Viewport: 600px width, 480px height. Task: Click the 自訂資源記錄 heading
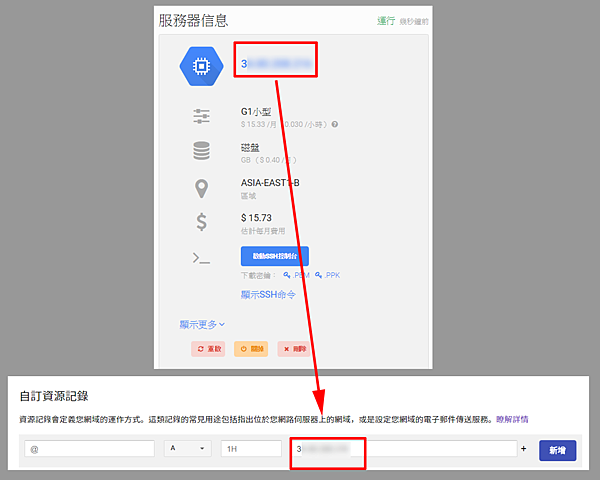[x=54, y=396]
